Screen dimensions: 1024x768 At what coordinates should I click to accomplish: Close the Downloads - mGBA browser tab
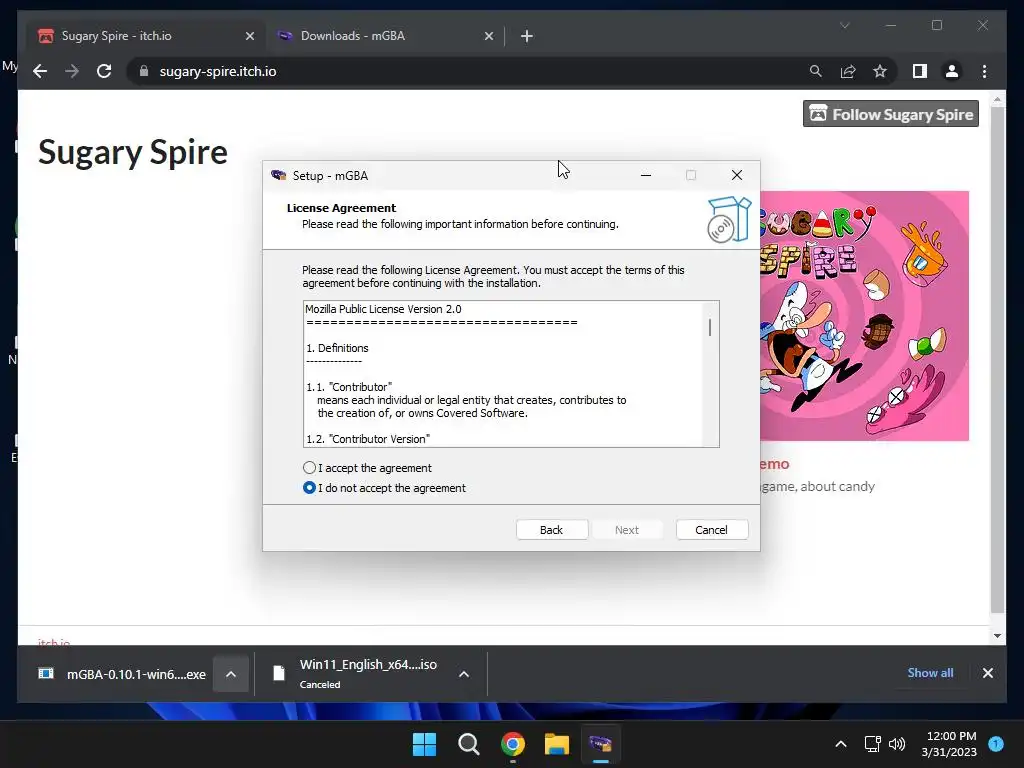pos(488,37)
